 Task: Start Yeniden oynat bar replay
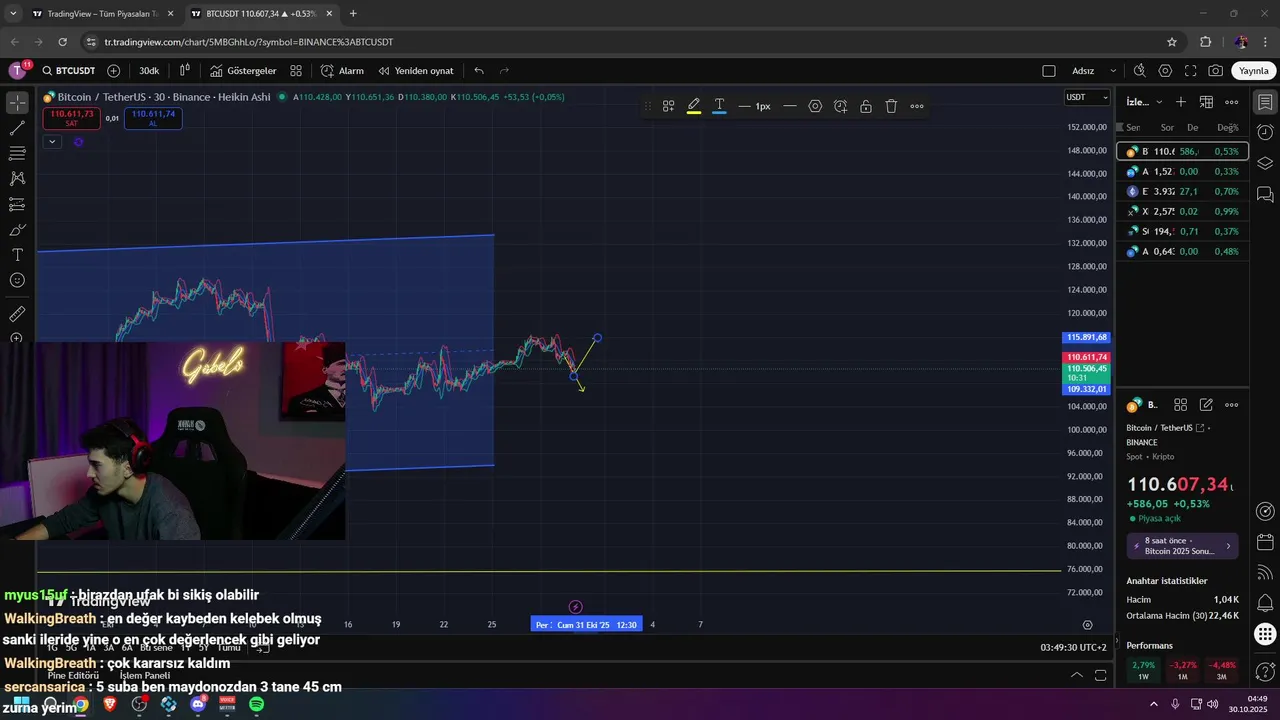415,71
